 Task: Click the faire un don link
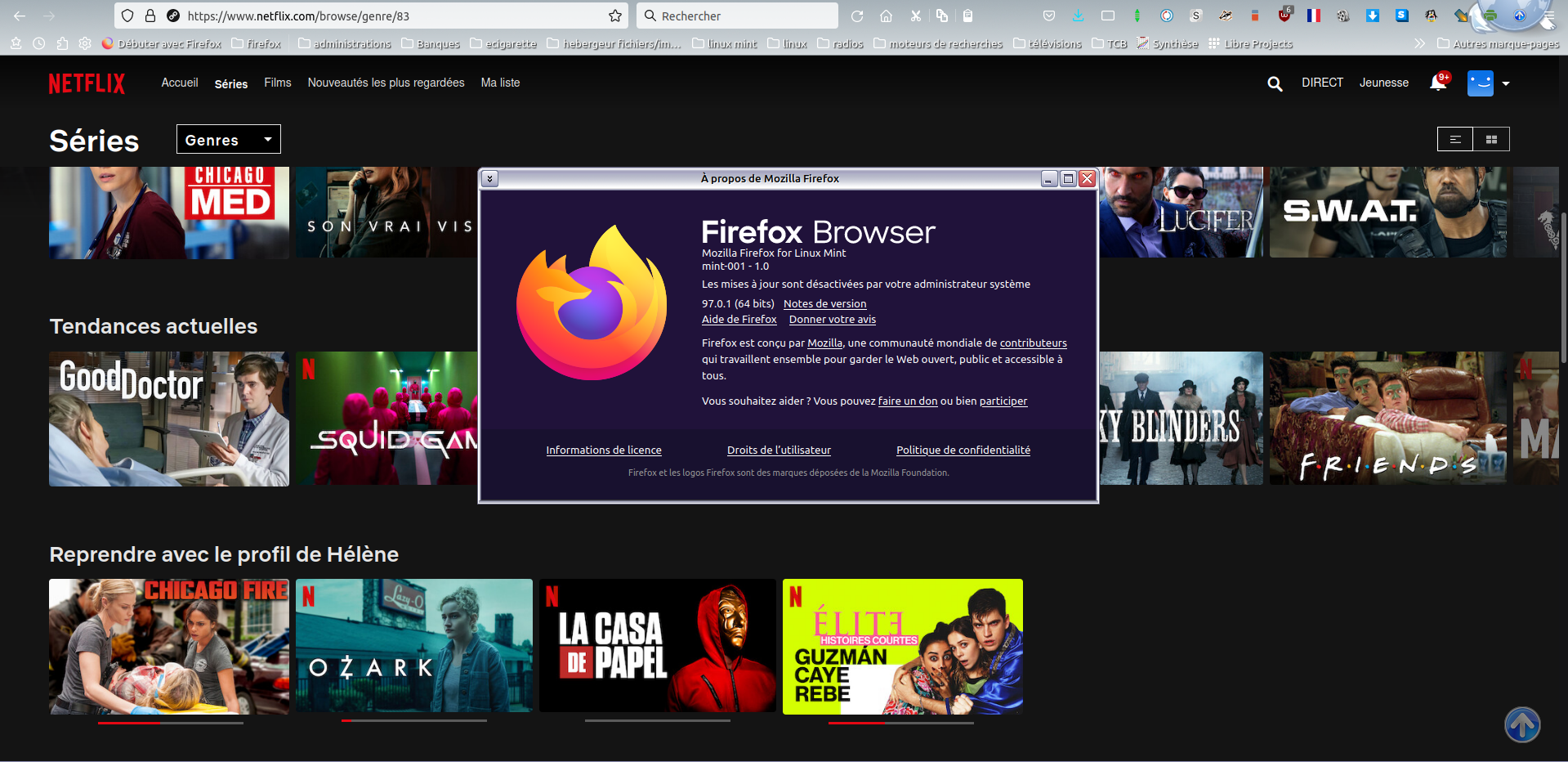pyautogui.click(x=908, y=401)
